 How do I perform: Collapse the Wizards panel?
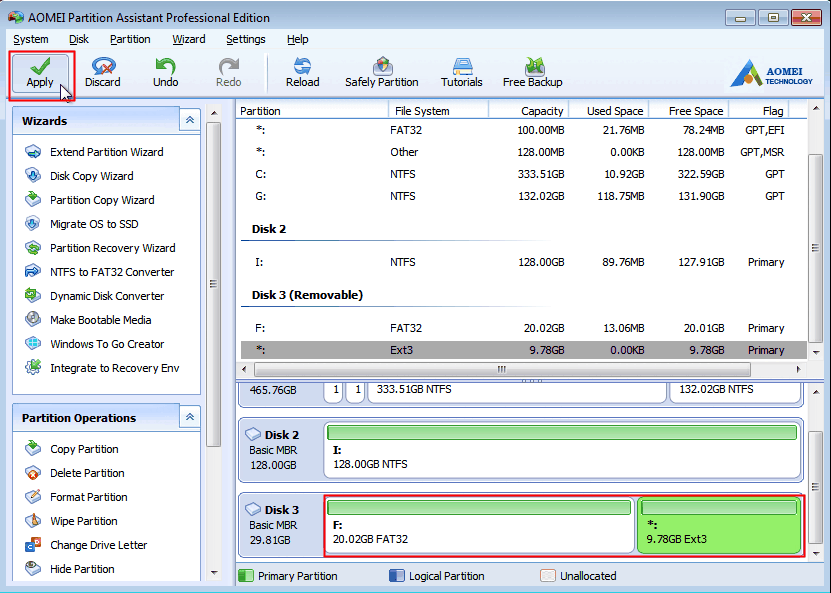coord(190,120)
